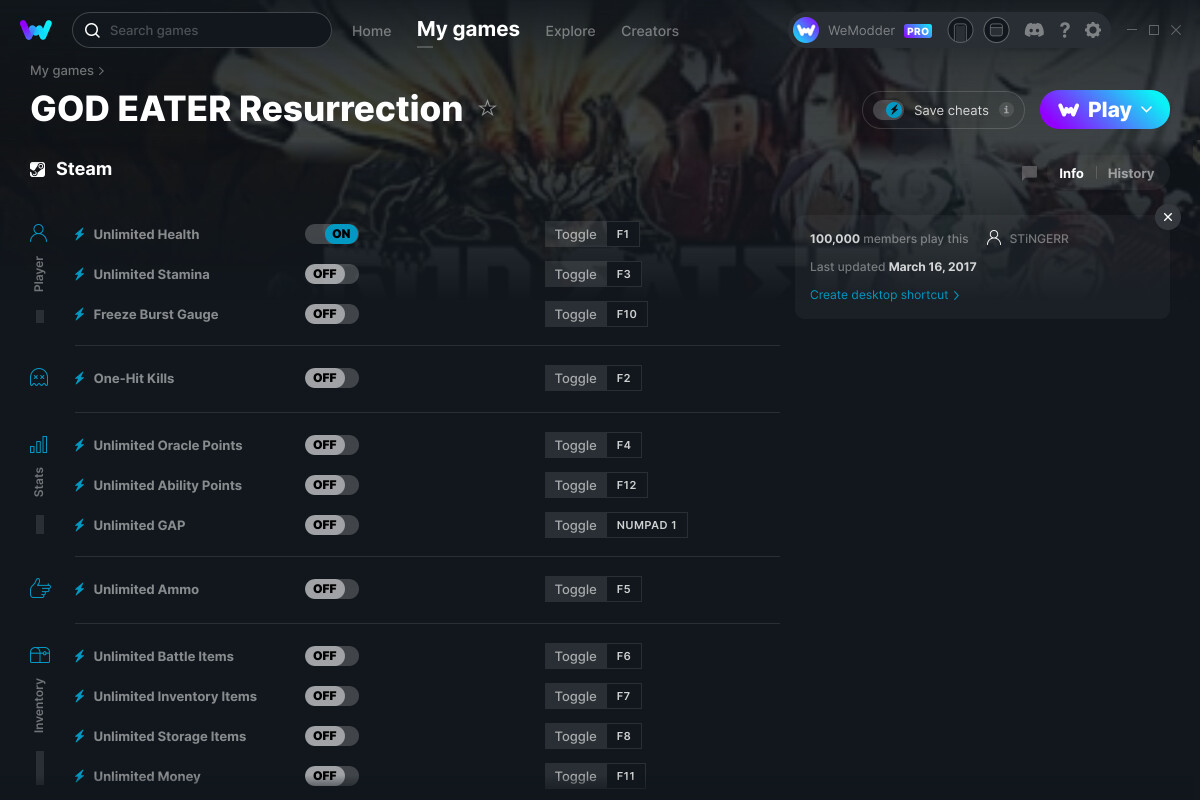
Task: Change the F2 hotkey for One-Hit Kills
Action: 624,378
